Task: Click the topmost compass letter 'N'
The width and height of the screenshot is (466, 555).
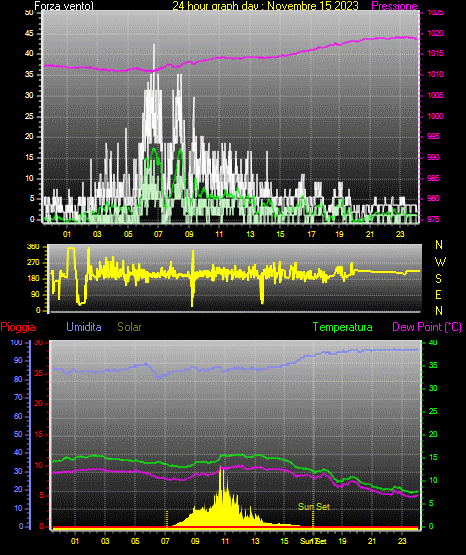Action: tap(439, 245)
